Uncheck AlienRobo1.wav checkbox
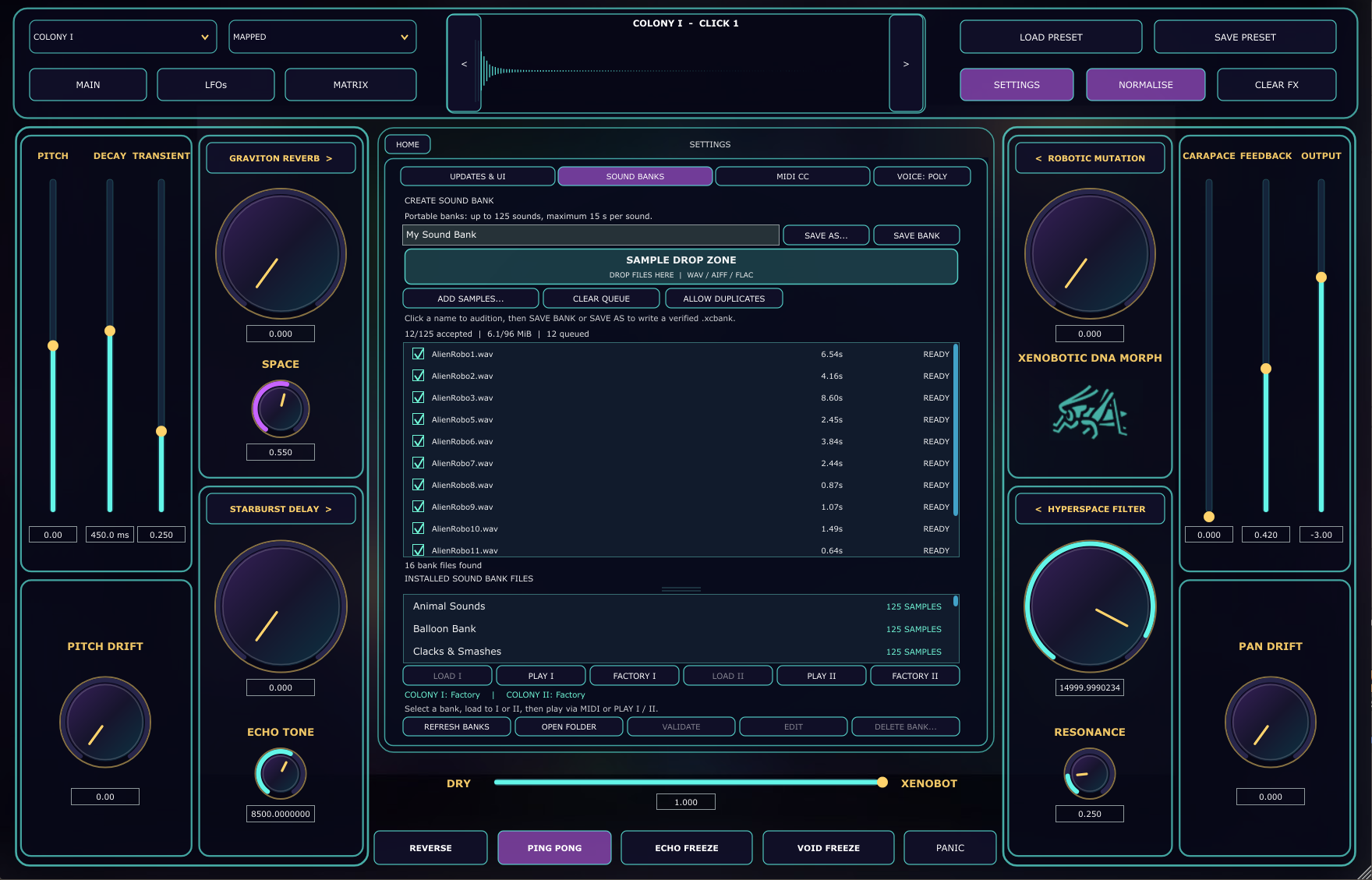 tap(419, 354)
